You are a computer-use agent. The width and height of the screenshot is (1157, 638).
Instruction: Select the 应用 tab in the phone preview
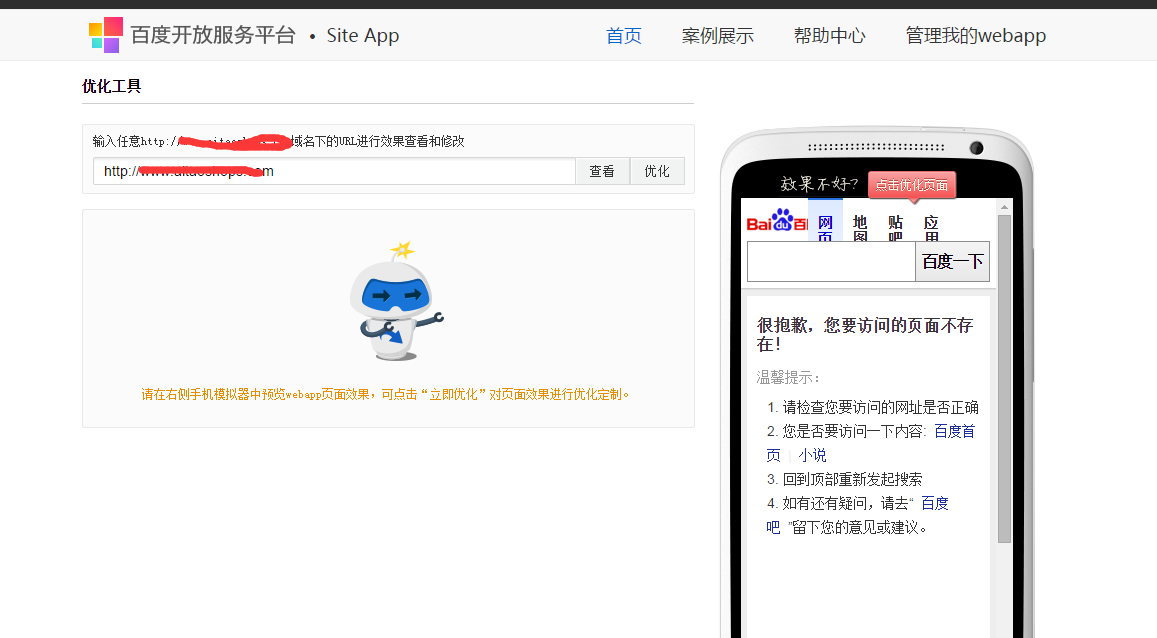pos(931,228)
